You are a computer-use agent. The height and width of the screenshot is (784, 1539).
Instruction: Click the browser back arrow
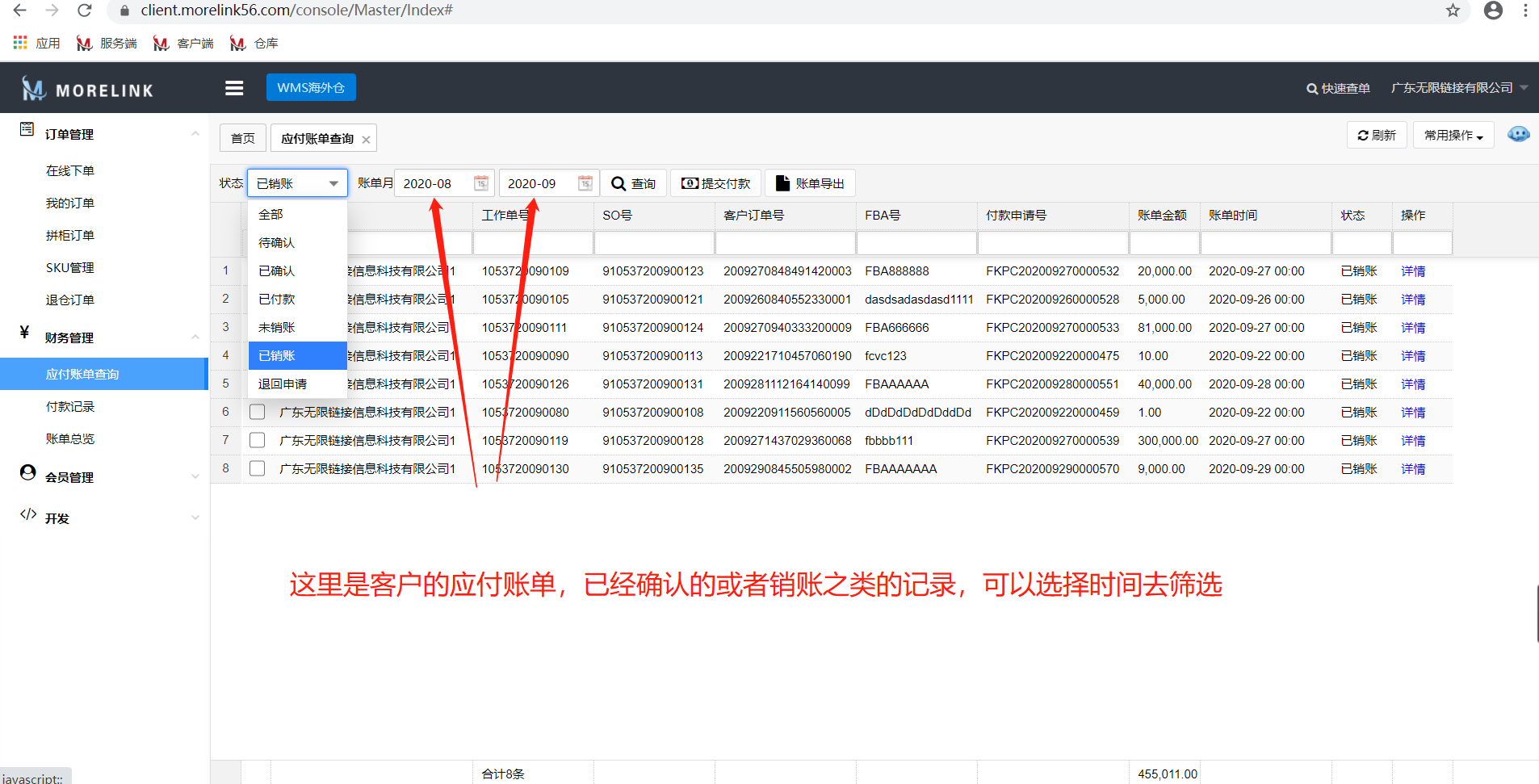20,10
